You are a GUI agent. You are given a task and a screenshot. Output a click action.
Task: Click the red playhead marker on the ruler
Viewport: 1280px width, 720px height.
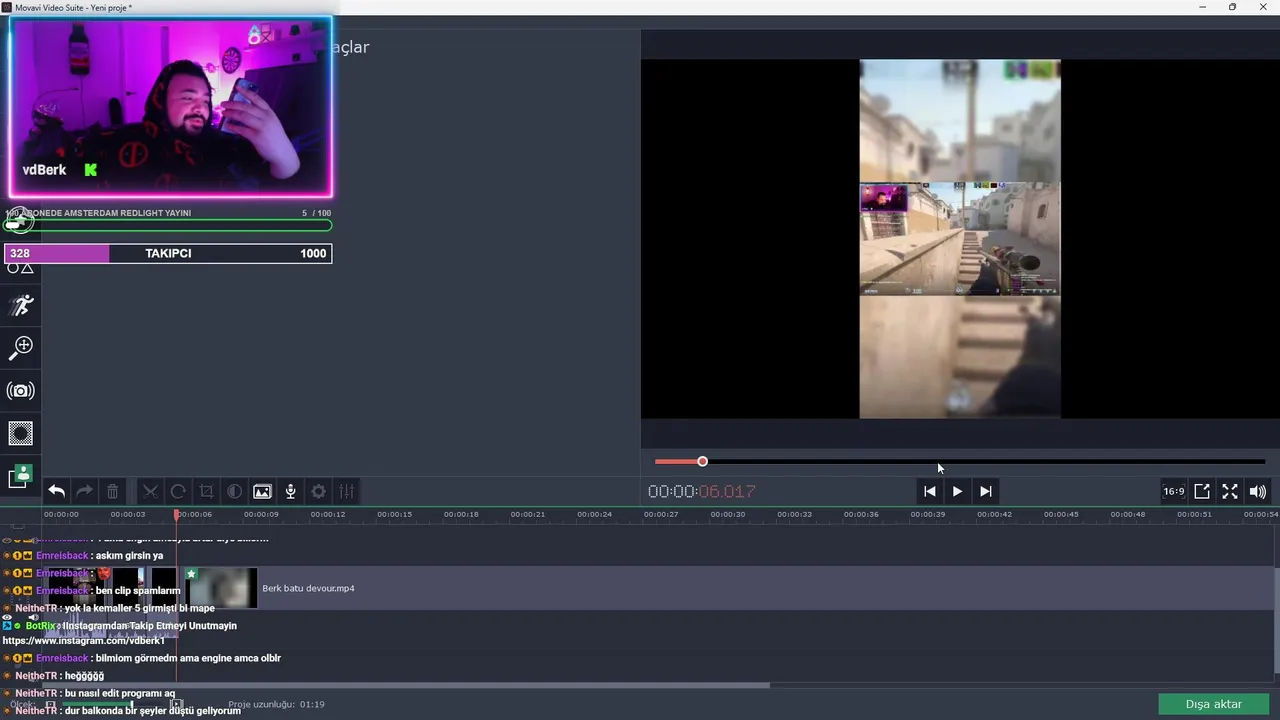coord(177,514)
